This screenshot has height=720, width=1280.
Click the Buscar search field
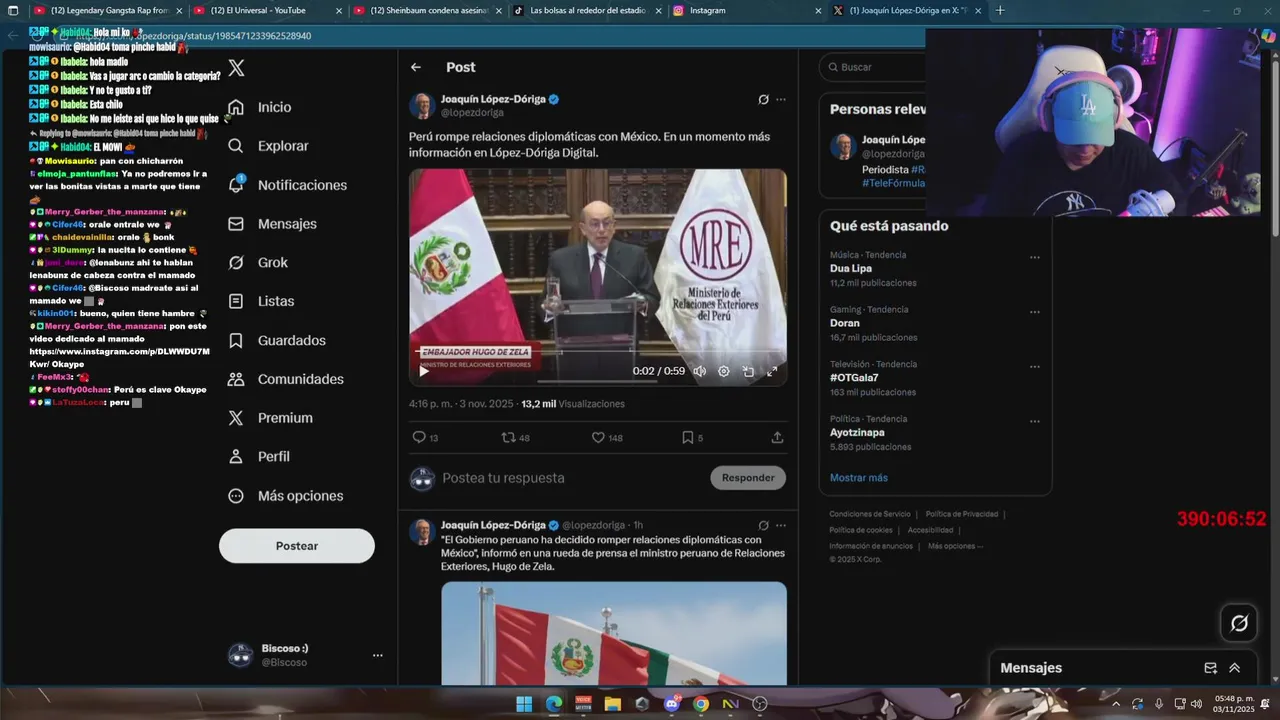coord(872,67)
